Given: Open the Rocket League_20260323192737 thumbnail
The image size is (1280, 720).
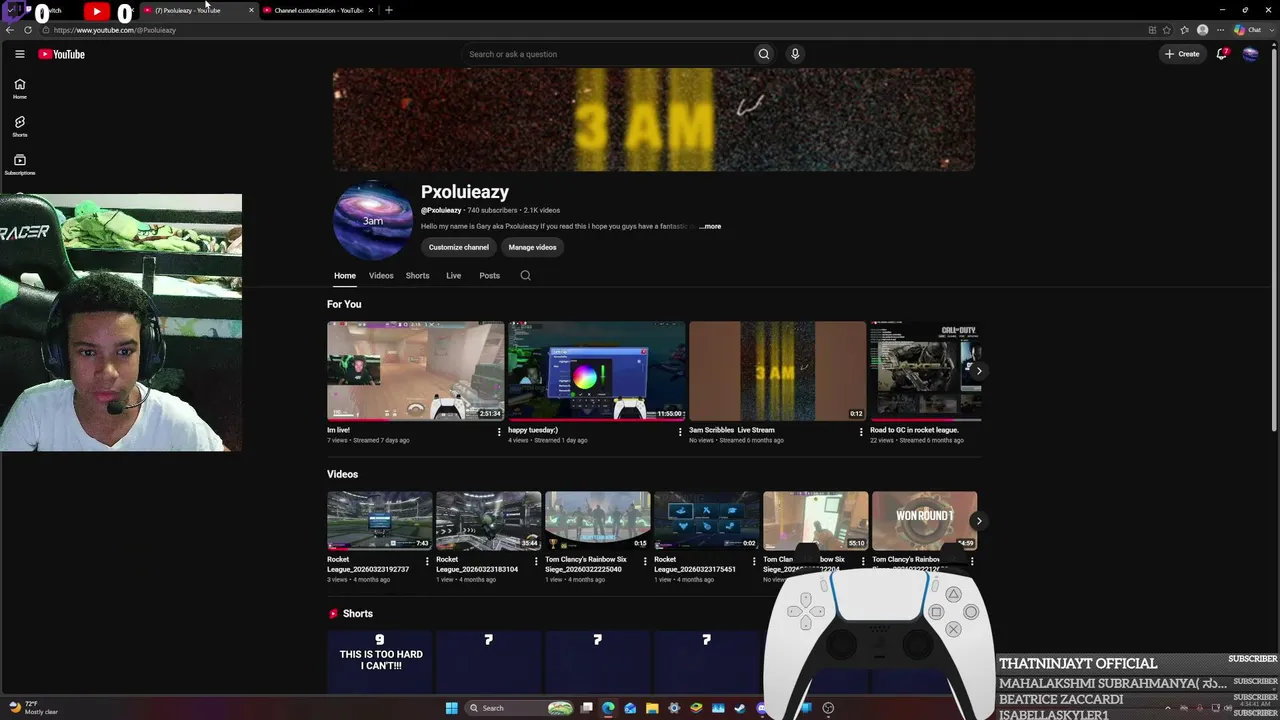Looking at the screenshot, I should coord(380,521).
